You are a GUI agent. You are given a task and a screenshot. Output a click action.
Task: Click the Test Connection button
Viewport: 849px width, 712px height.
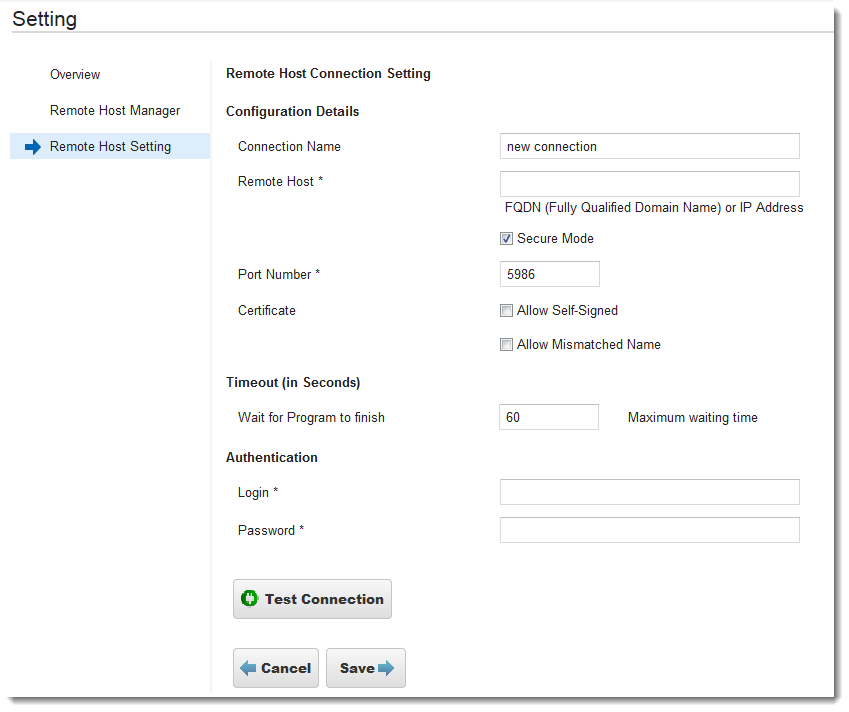312,599
